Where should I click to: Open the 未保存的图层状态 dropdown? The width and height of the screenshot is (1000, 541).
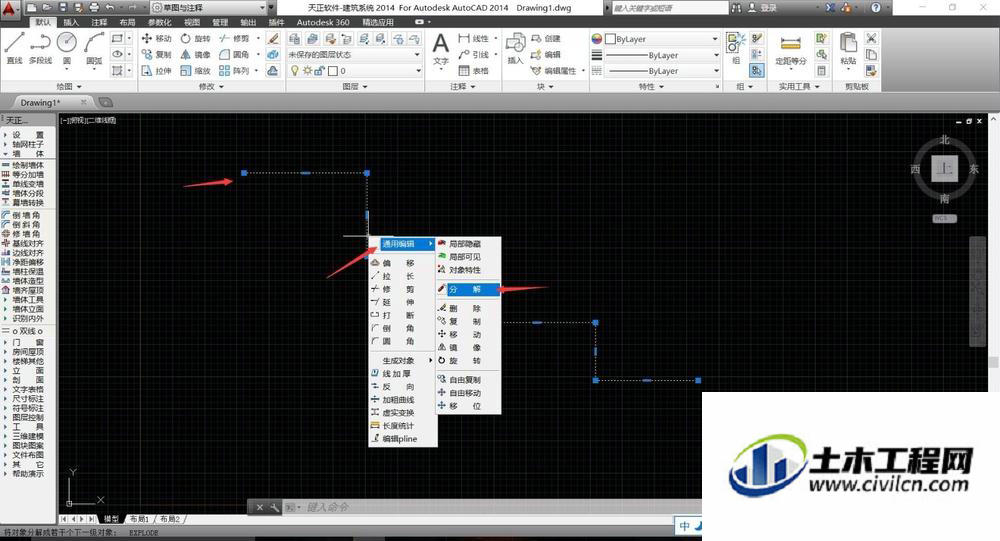coord(354,54)
